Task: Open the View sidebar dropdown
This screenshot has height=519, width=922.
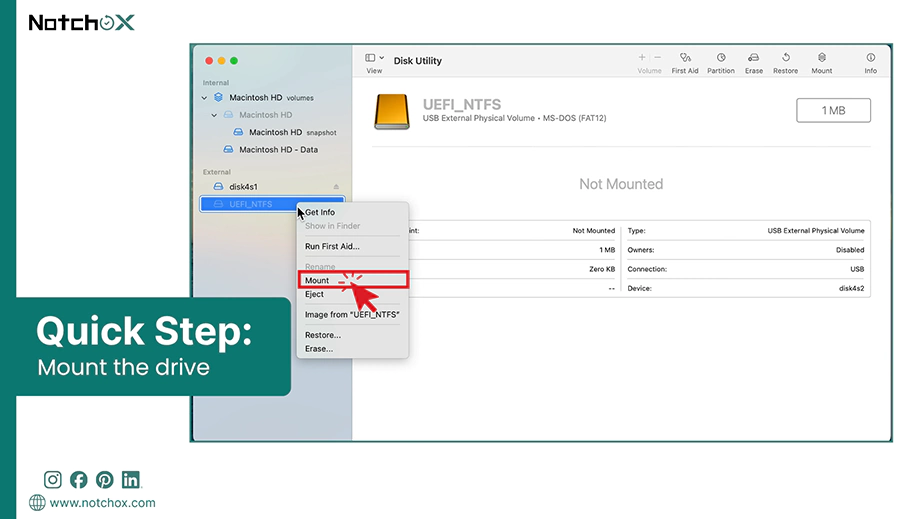Action: (374, 58)
